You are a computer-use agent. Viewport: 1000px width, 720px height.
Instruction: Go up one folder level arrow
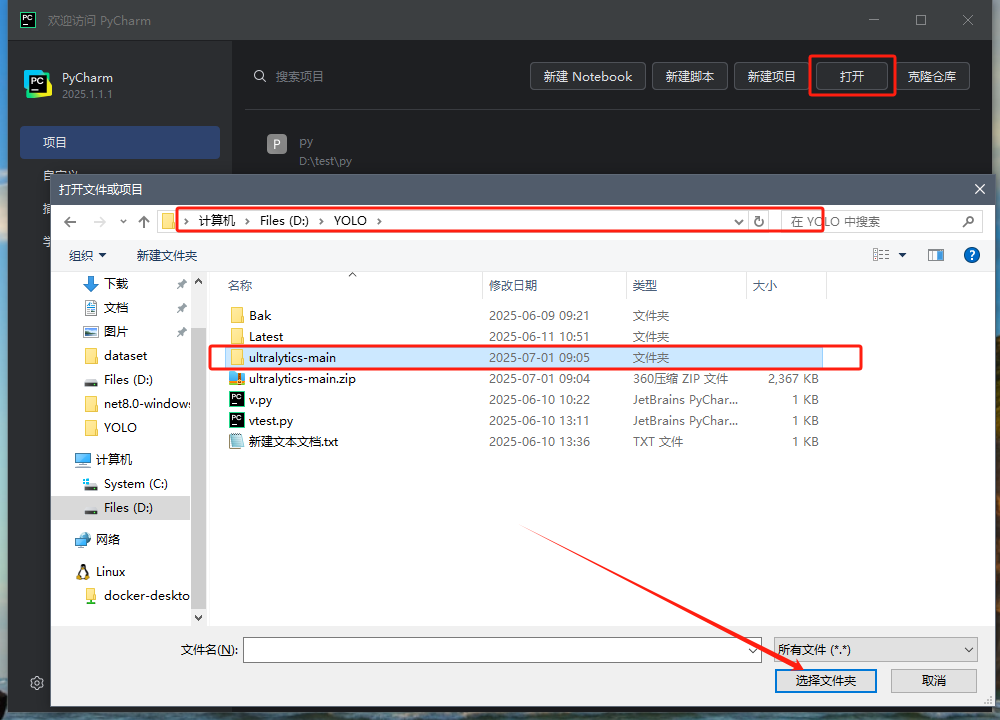click(x=143, y=222)
